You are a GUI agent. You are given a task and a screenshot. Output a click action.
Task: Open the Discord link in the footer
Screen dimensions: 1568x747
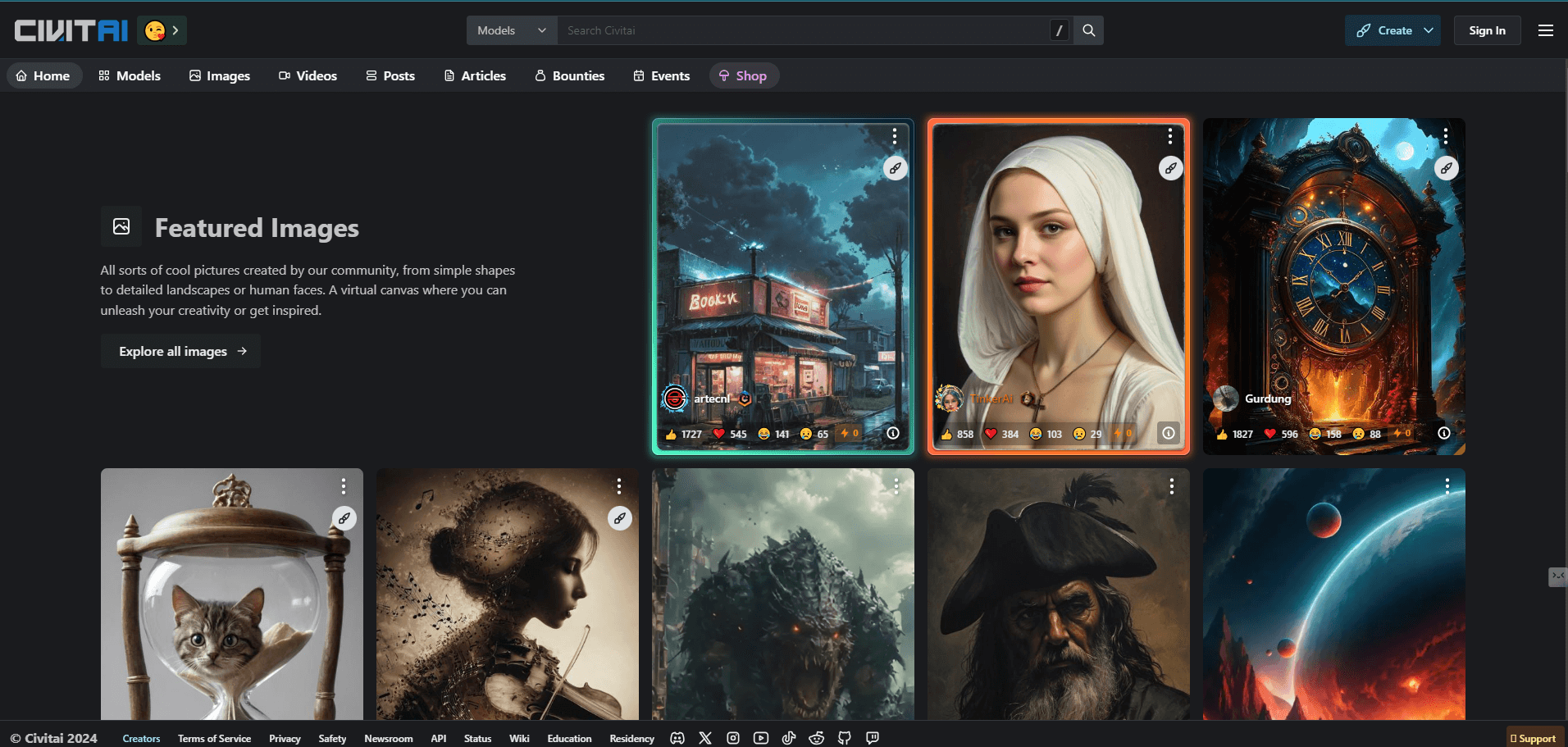pos(677,738)
